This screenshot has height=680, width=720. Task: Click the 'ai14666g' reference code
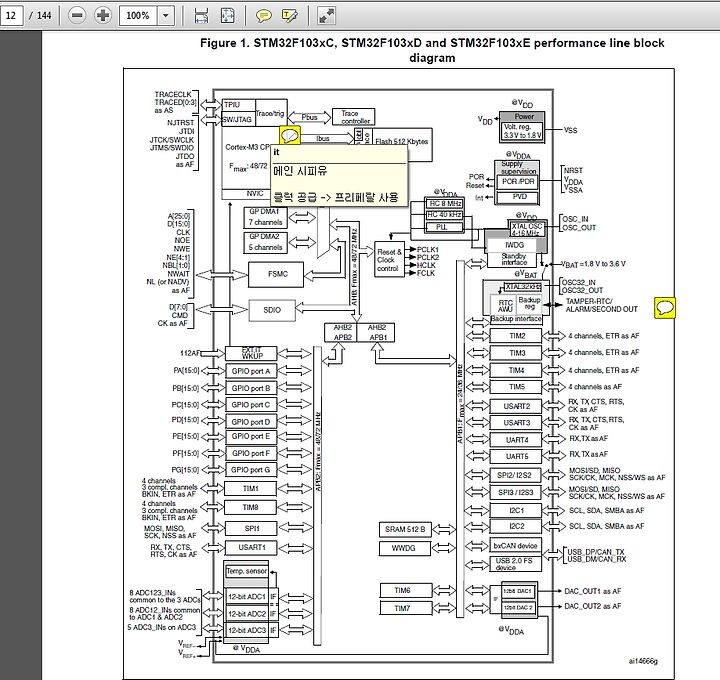(x=643, y=661)
